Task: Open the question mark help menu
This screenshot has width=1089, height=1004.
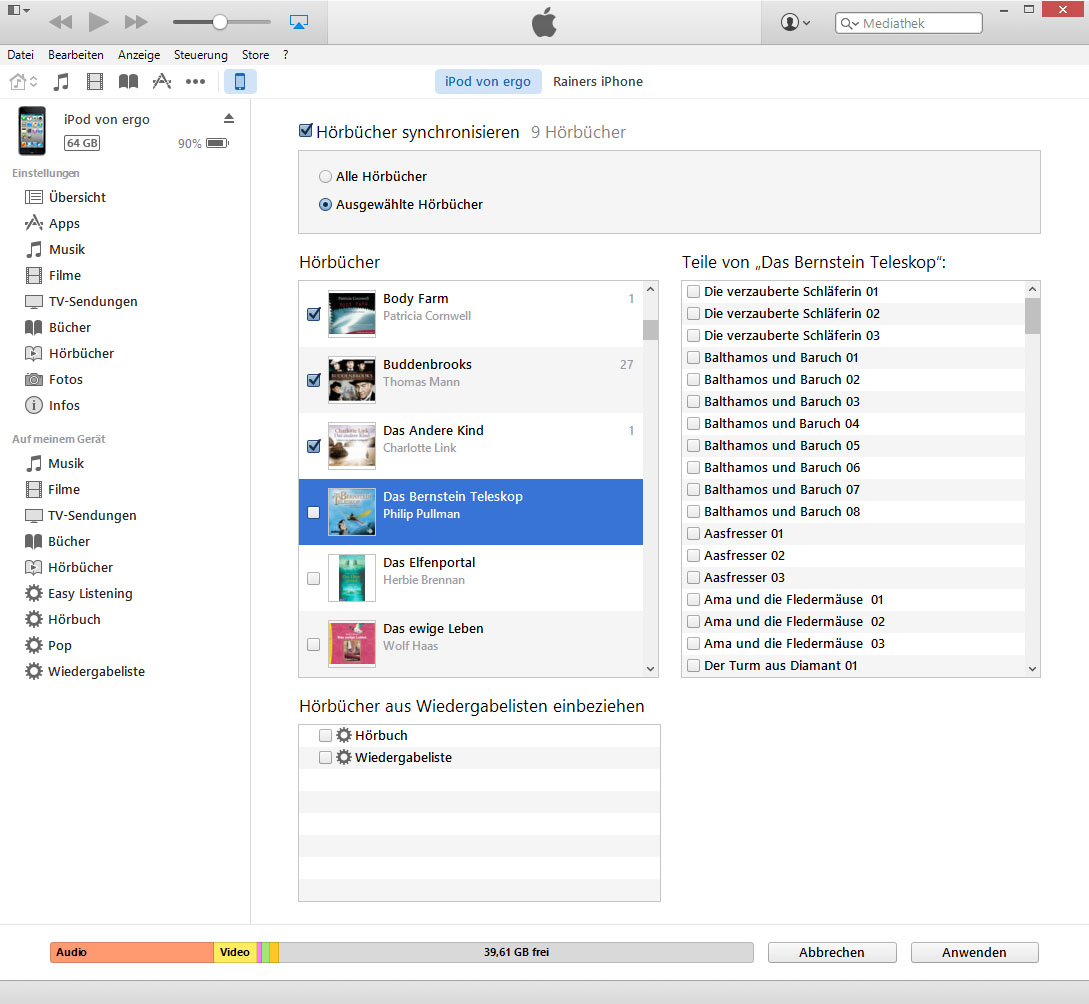Action: pyautogui.click(x=285, y=55)
